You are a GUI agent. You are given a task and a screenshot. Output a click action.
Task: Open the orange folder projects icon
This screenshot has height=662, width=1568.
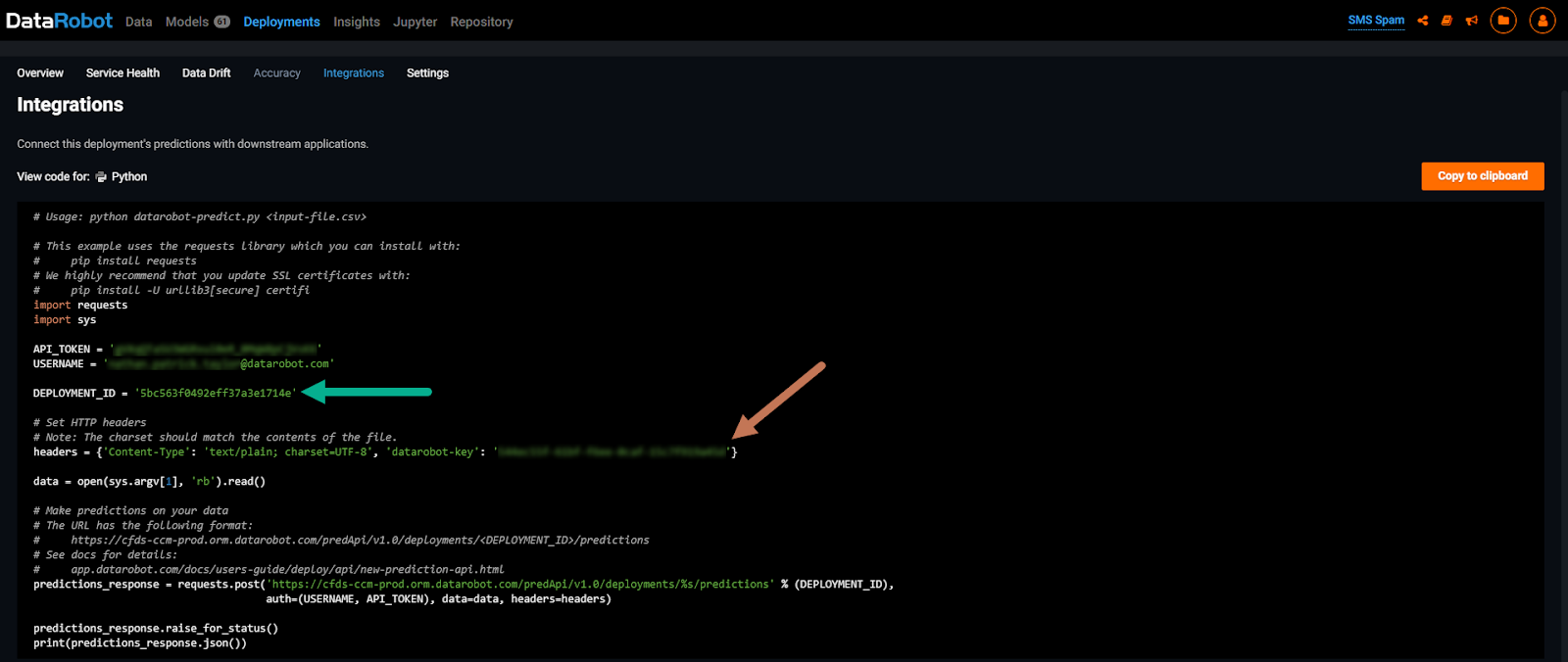tap(1503, 21)
